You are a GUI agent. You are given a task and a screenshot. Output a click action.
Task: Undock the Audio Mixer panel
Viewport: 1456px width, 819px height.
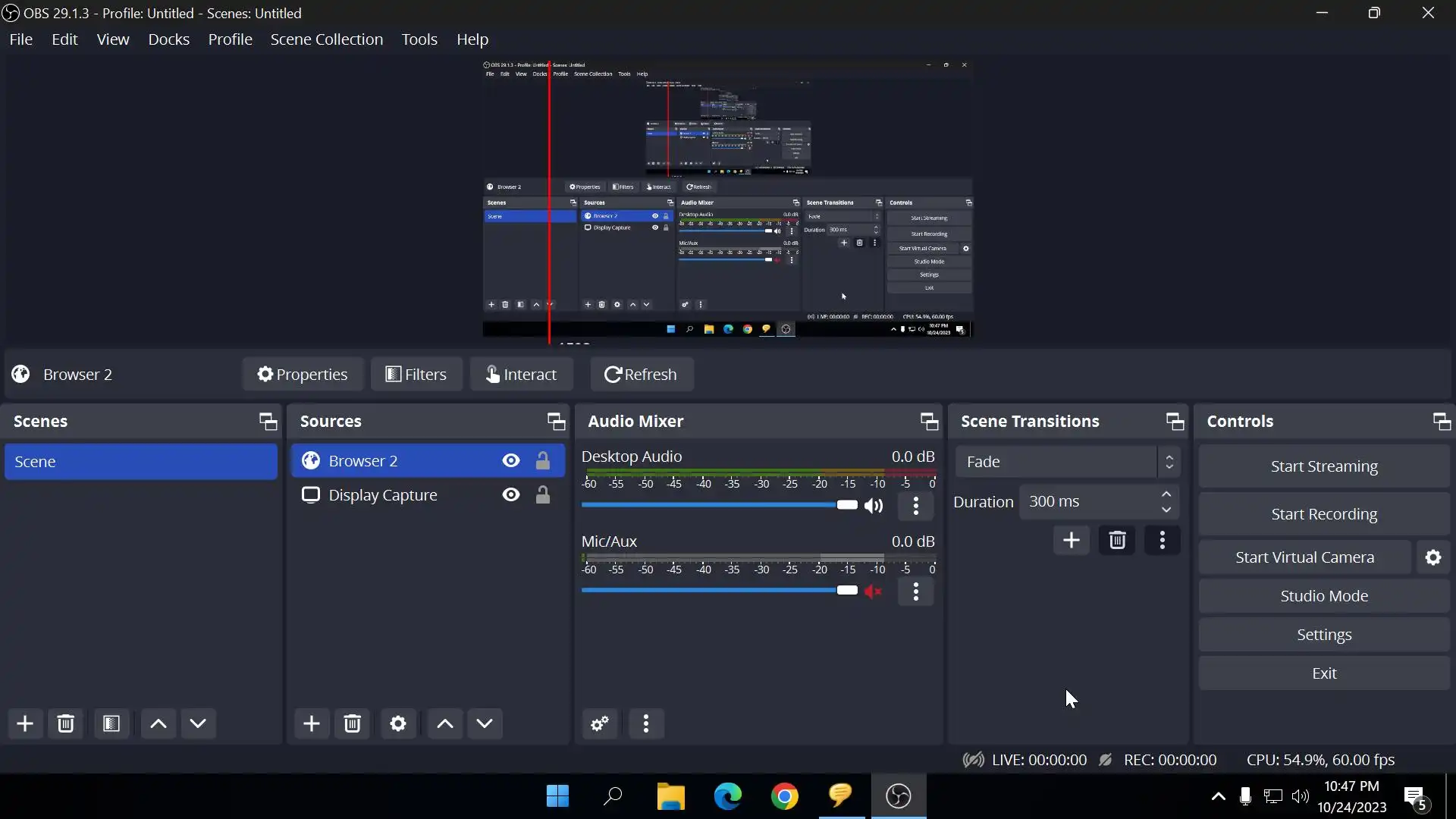(x=929, y=422)
